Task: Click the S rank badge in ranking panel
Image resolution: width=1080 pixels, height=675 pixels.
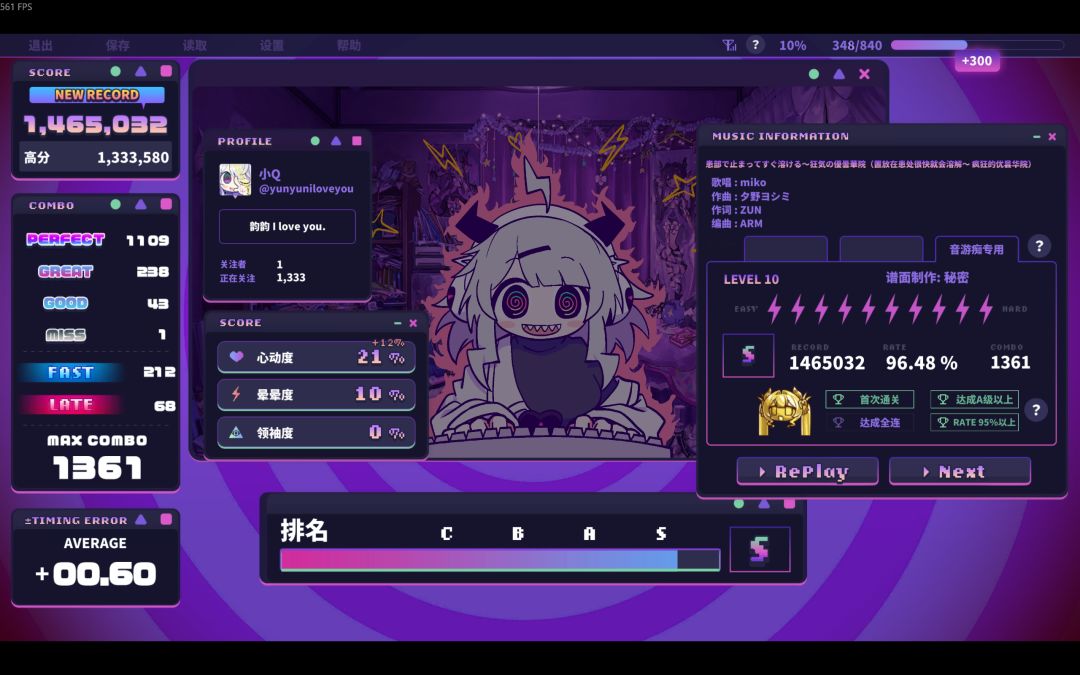Action: (760, 550)
